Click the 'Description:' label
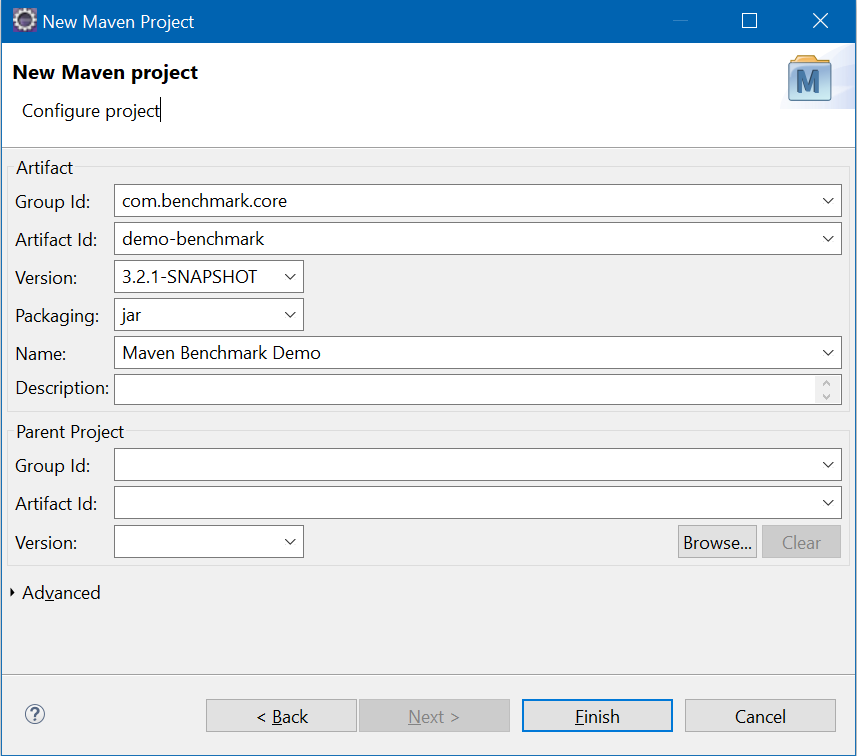The width and height of the screenshot is (857, 756). [62, 388]
